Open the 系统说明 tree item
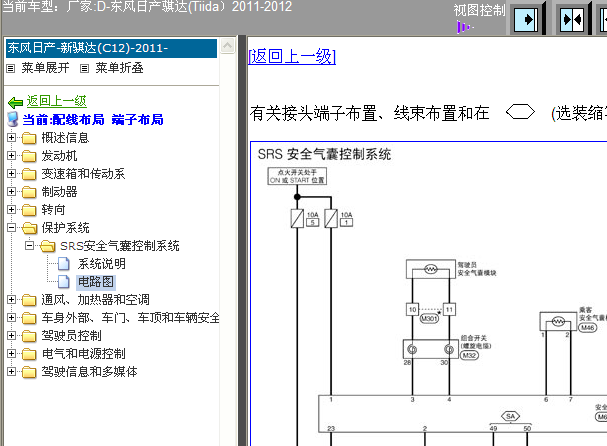The width and height of the screenshot is (607, 446). click(102, 264)
